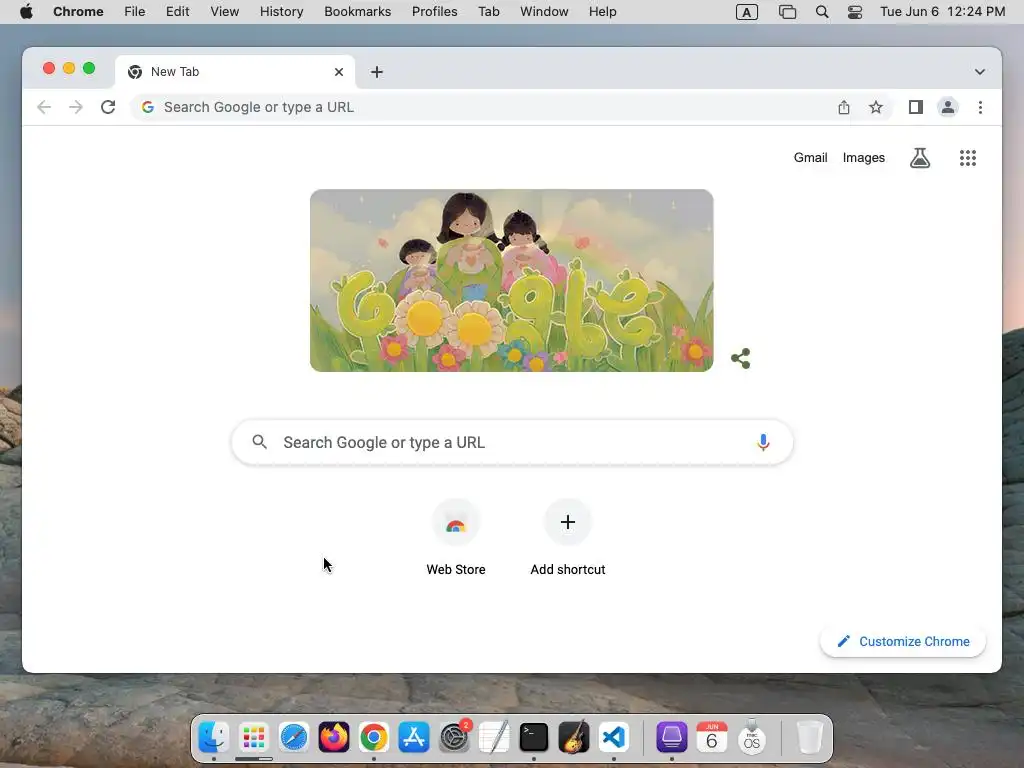The height and width of the screenshot is (768, 1024).
Task: Open Firefox from the Dock
Action: tap(334, 737)
